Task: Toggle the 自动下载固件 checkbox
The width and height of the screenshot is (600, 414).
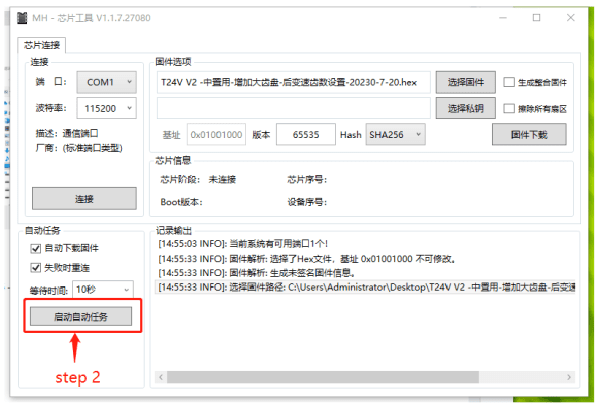Action: coord(35,249)
